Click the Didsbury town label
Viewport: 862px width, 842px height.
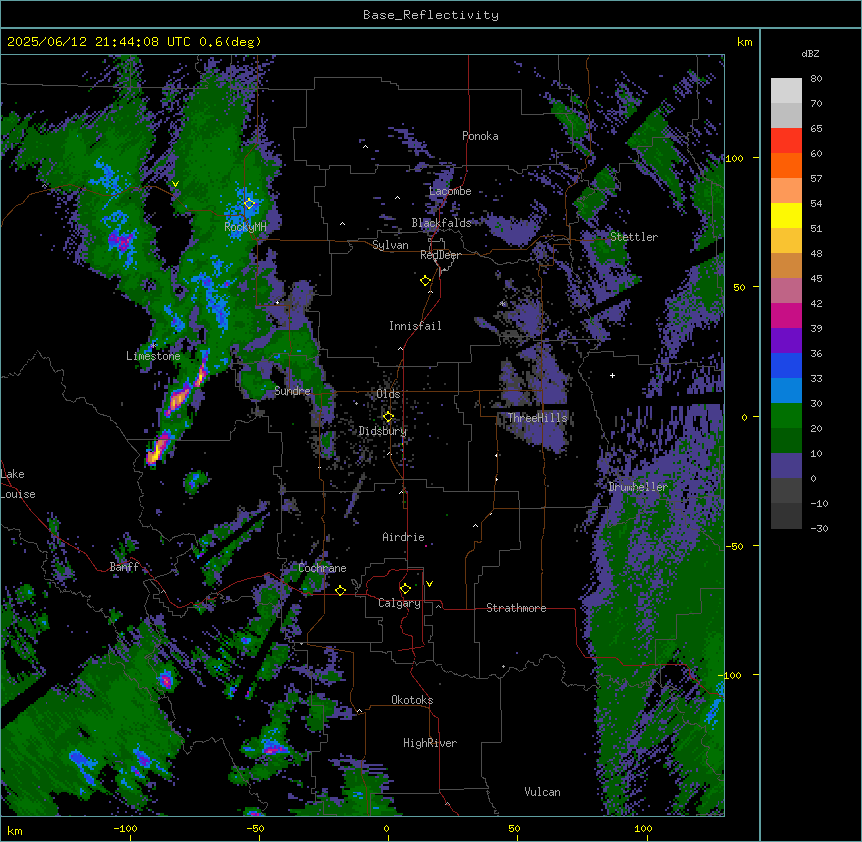(x=383, y=431)
